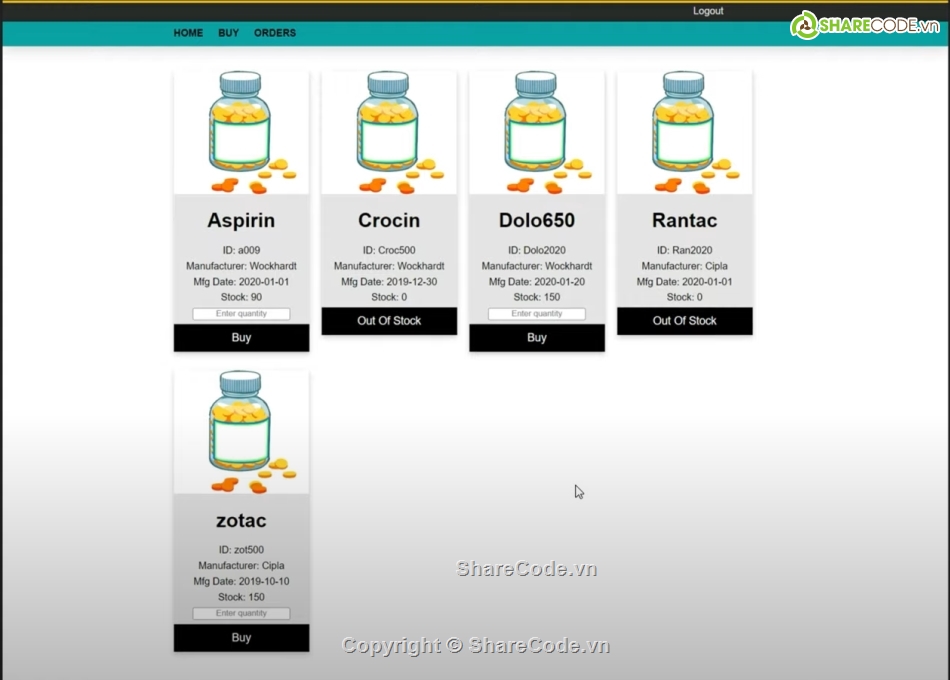Select the Crocin product title
The height and width of the screenshot is (680, 950).
(389, 220)
